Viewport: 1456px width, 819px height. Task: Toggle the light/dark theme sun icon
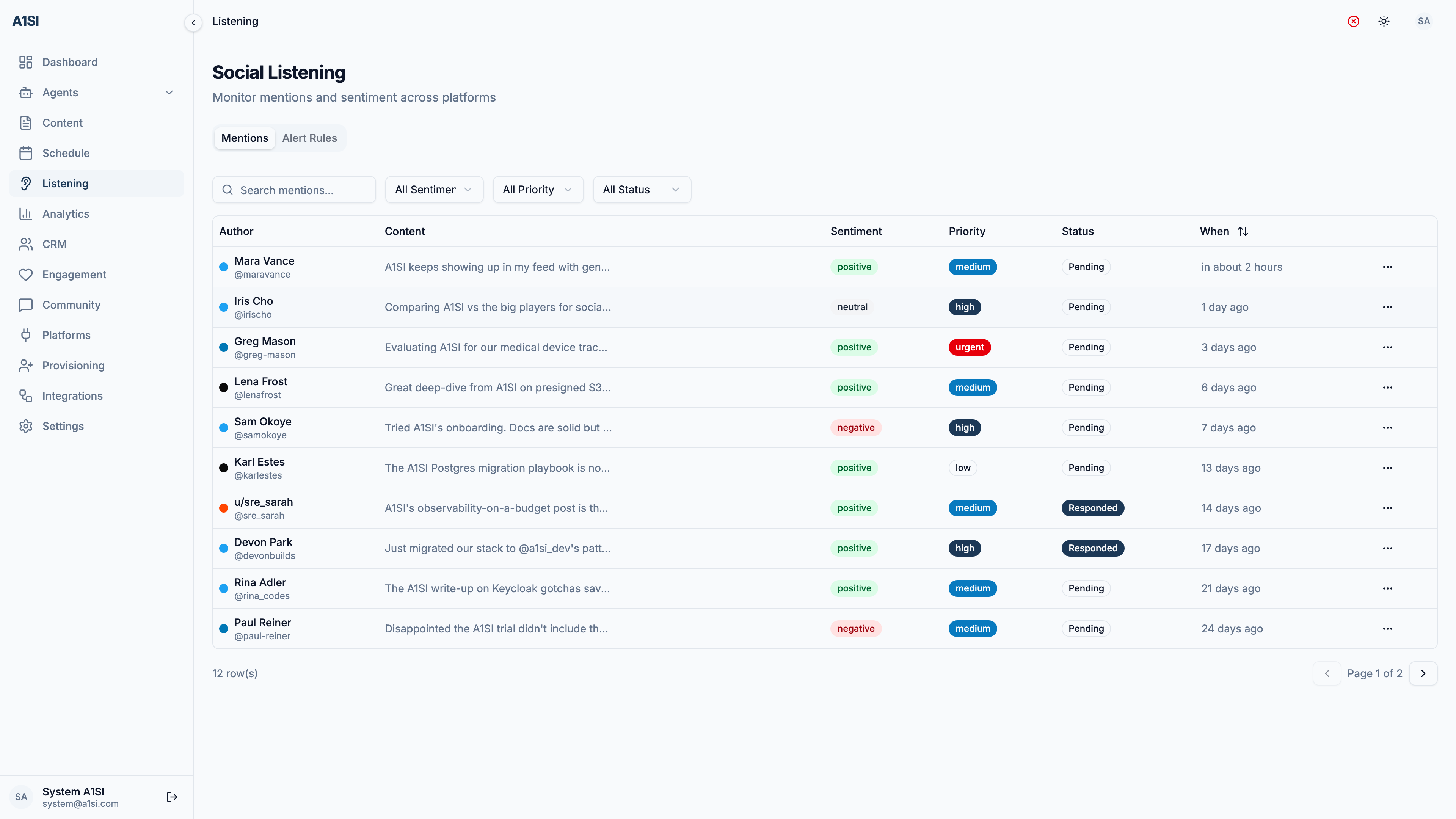tap(1384, 21)
